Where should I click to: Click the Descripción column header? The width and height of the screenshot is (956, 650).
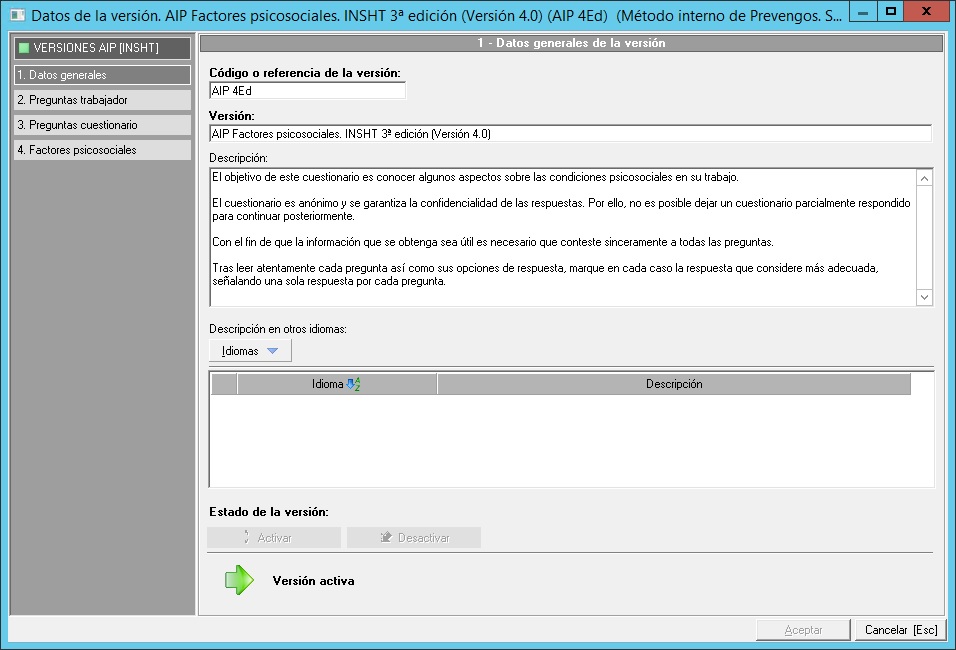click(674, 385)
